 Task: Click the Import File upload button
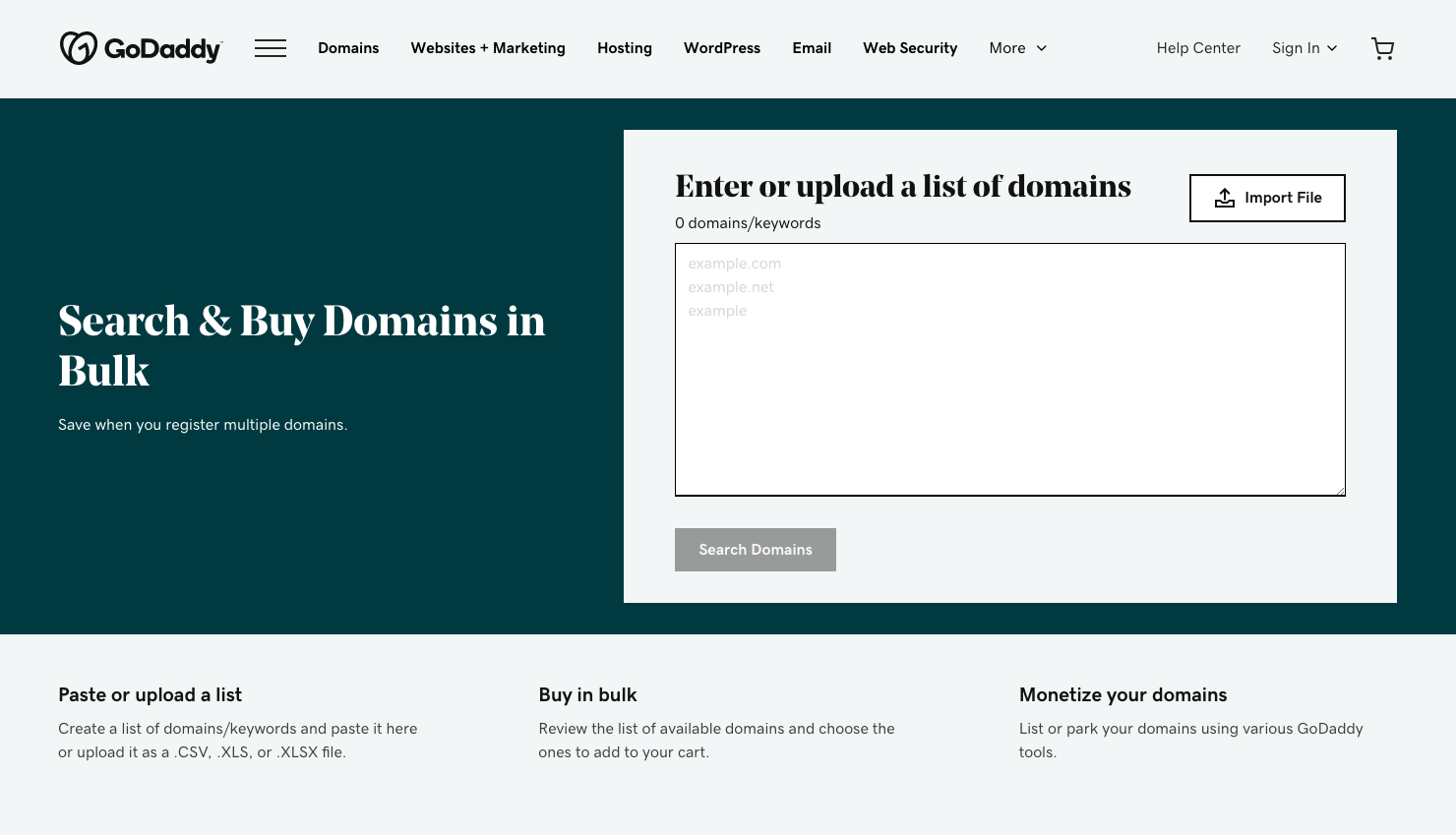point(1266,198)
